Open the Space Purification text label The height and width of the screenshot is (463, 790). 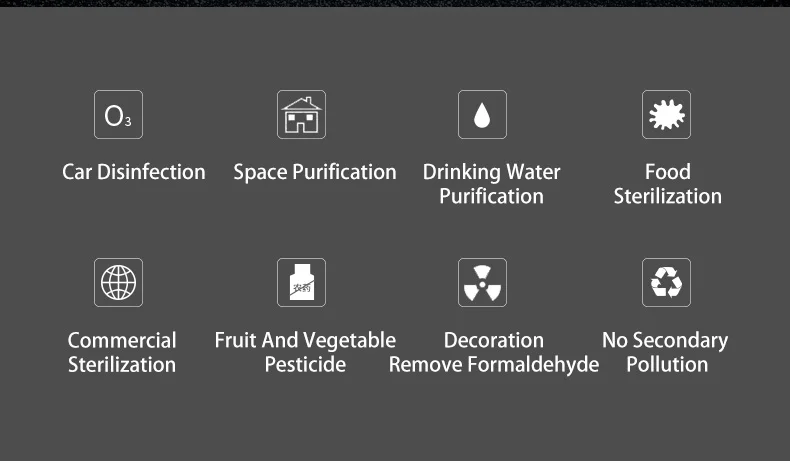click(x=315, y=172)
